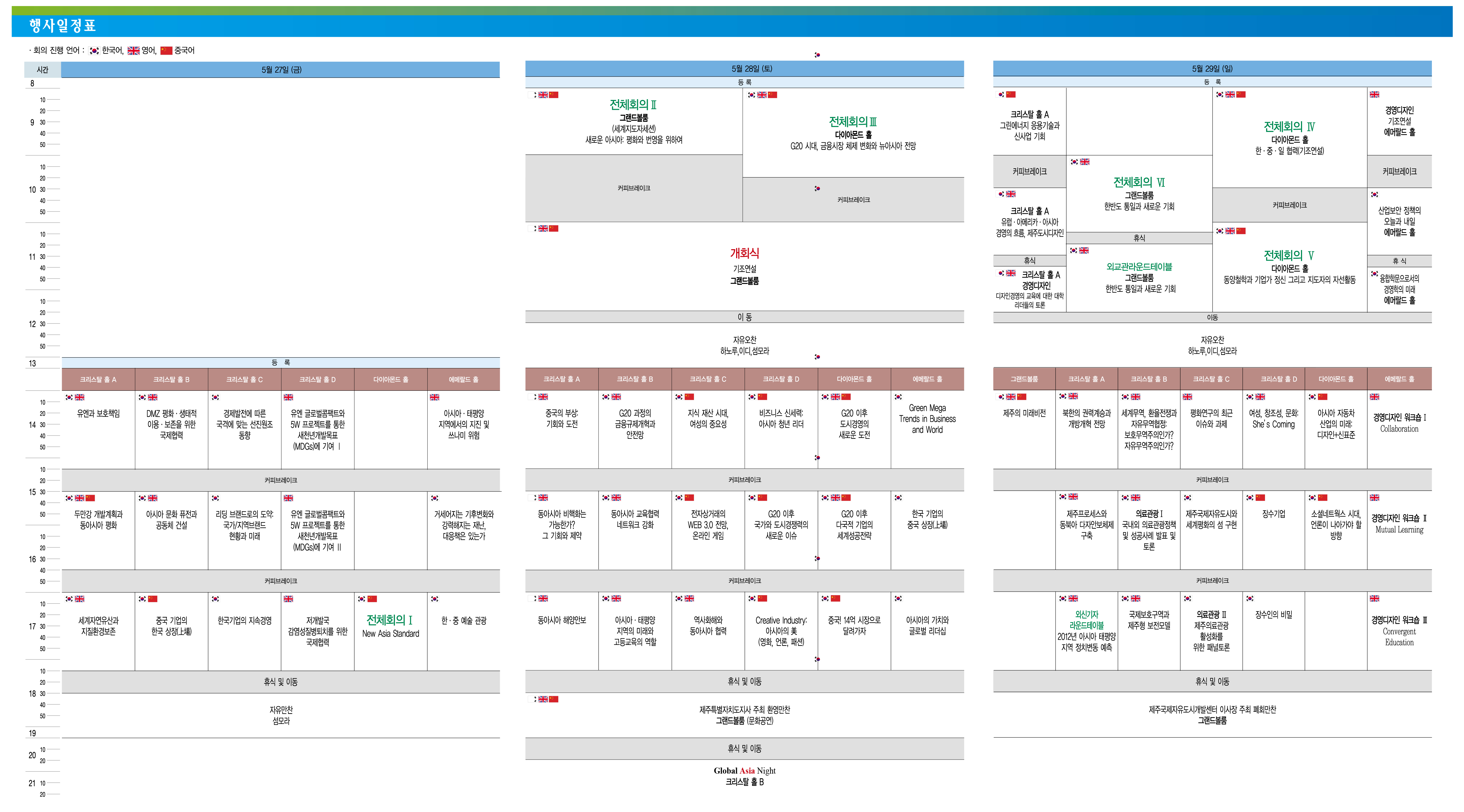Click the Chinese flag in the 전체회의 I cell
Viewport: 1464px width, 812px height.
[x=372, y=599]
